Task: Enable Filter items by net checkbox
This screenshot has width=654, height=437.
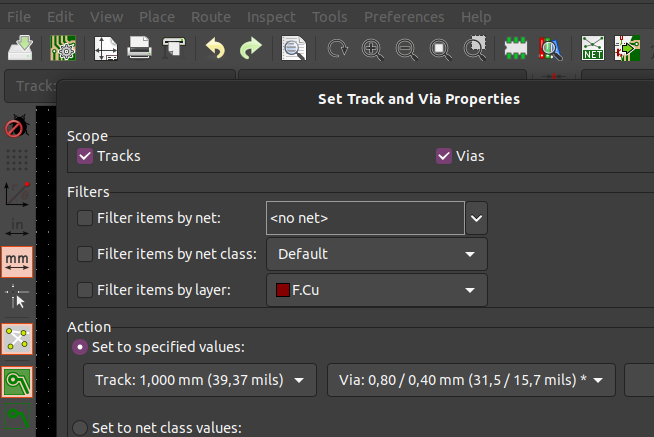Action: coord(85,218)
